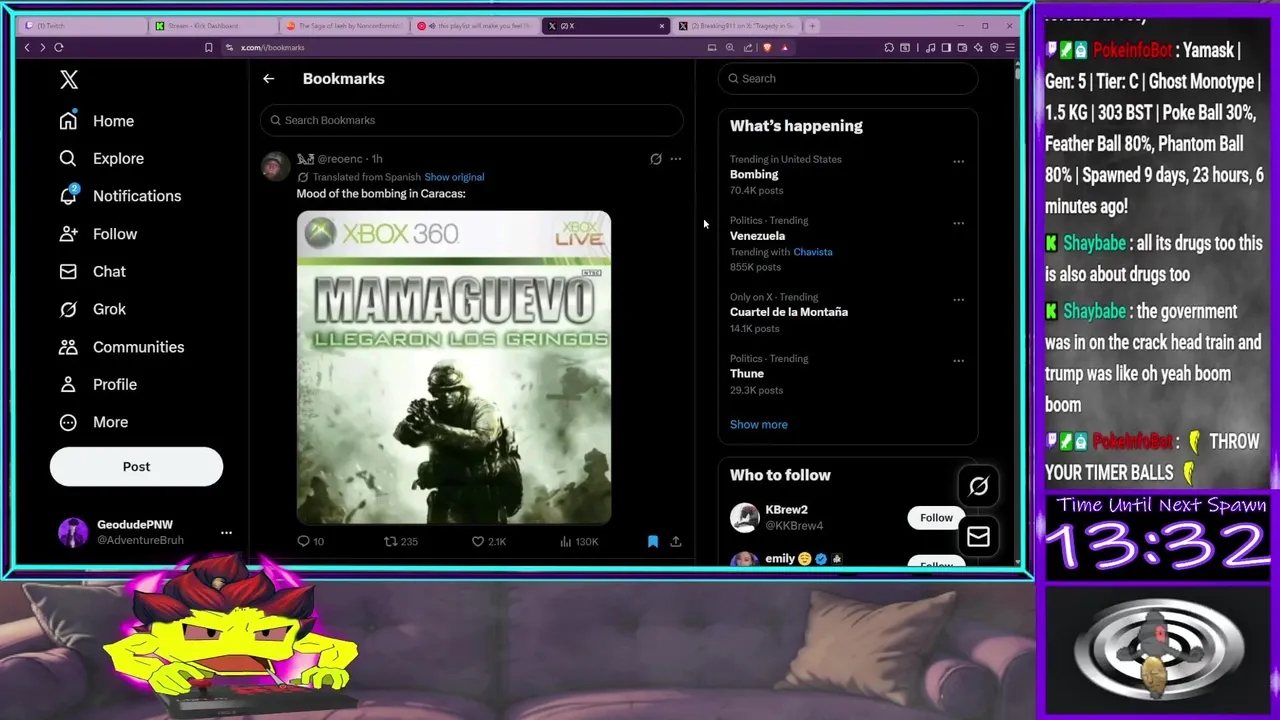
Task: Click the white Post button
Action: (x=136, y=466)
